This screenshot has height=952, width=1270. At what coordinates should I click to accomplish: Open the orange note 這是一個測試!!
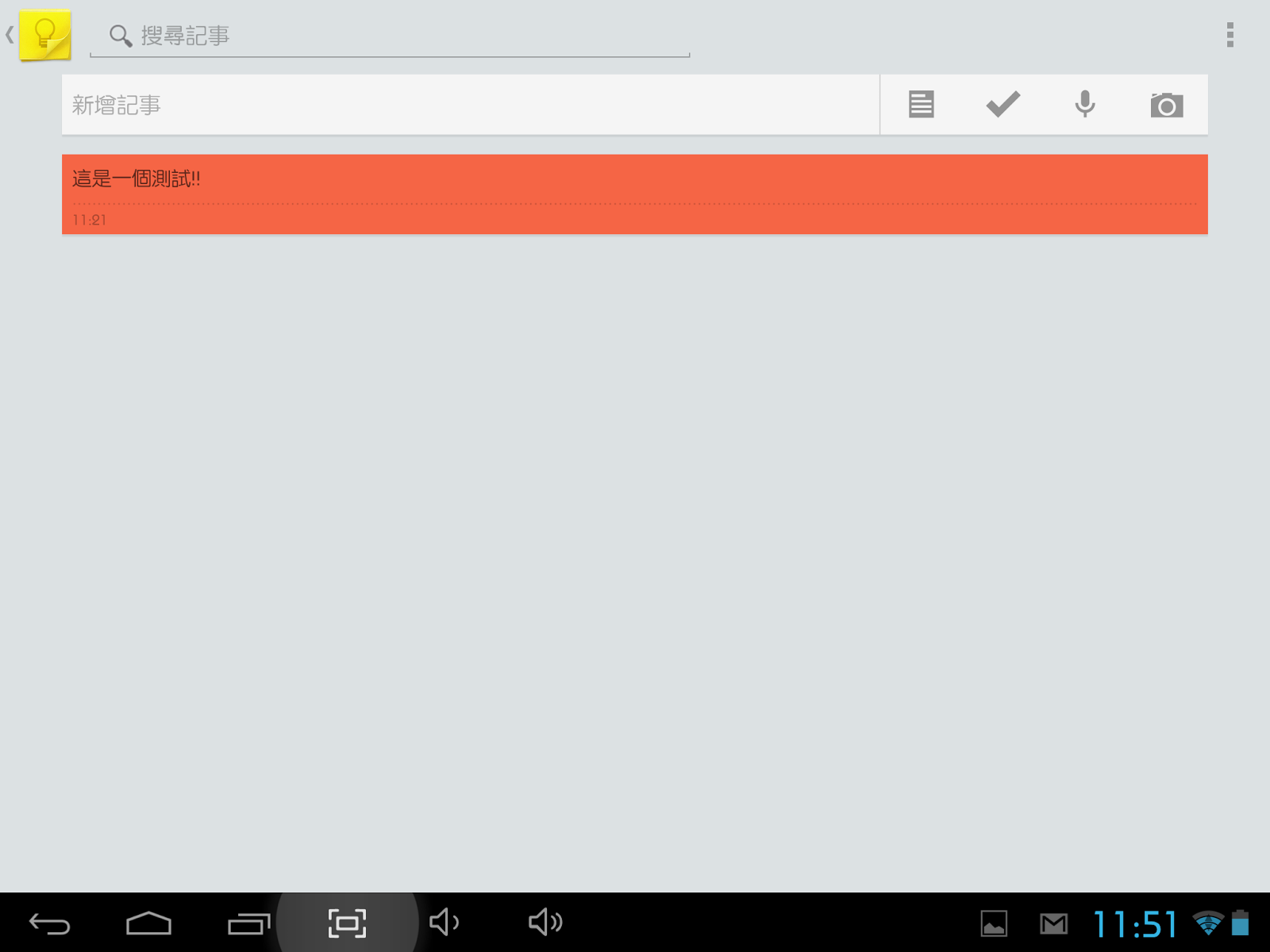tap(635, 194)
